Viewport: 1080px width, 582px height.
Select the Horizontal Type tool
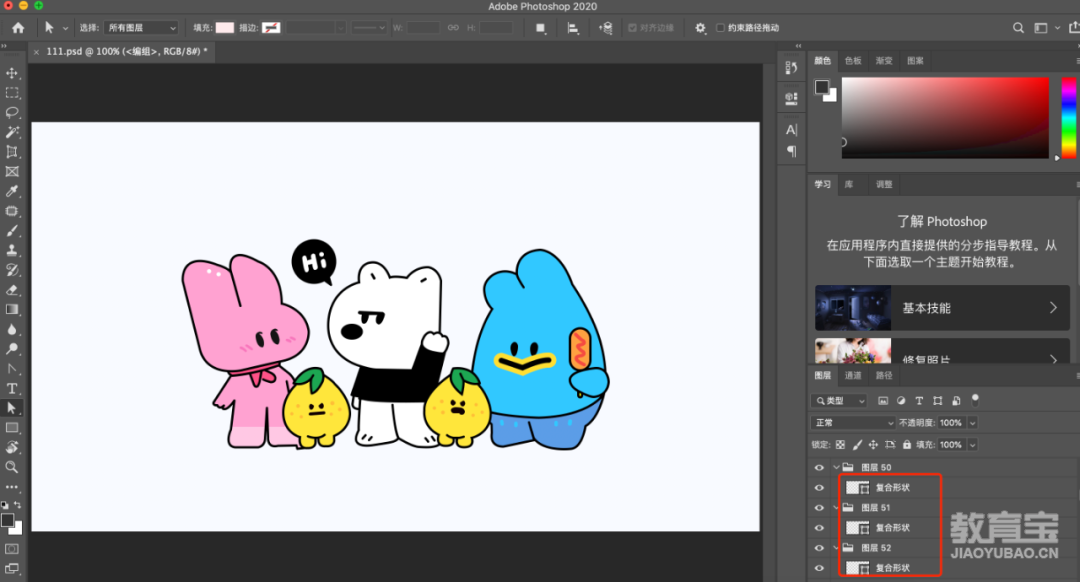click(12, 388)
